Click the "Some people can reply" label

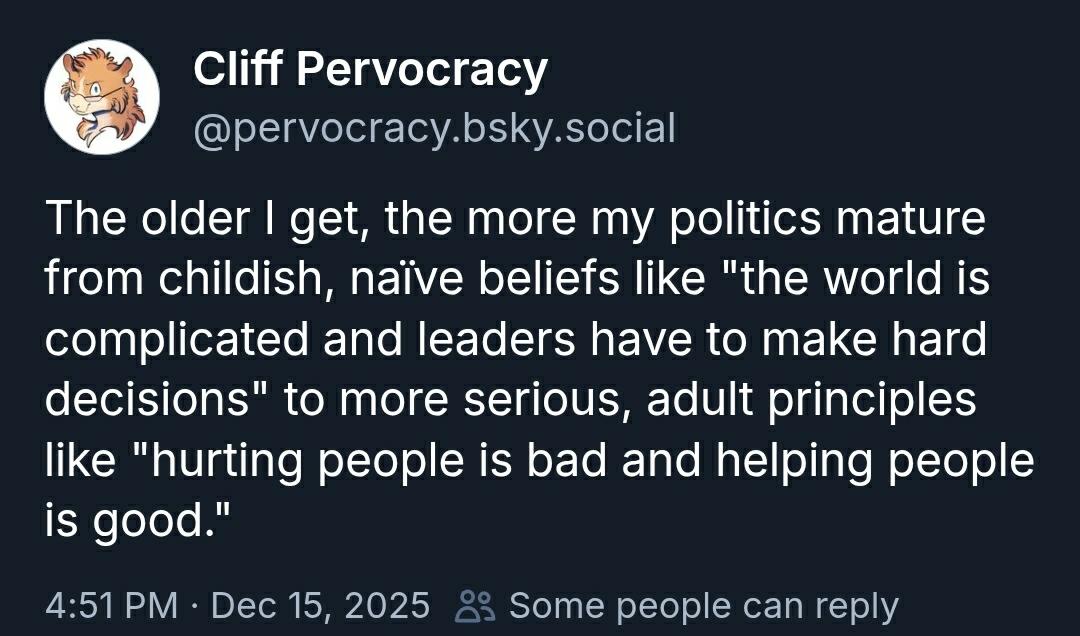click(703, 606)
